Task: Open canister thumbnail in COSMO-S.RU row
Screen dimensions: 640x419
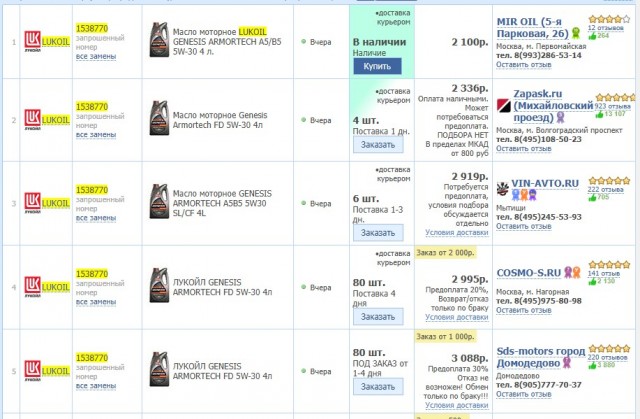Action: [159, 285]
